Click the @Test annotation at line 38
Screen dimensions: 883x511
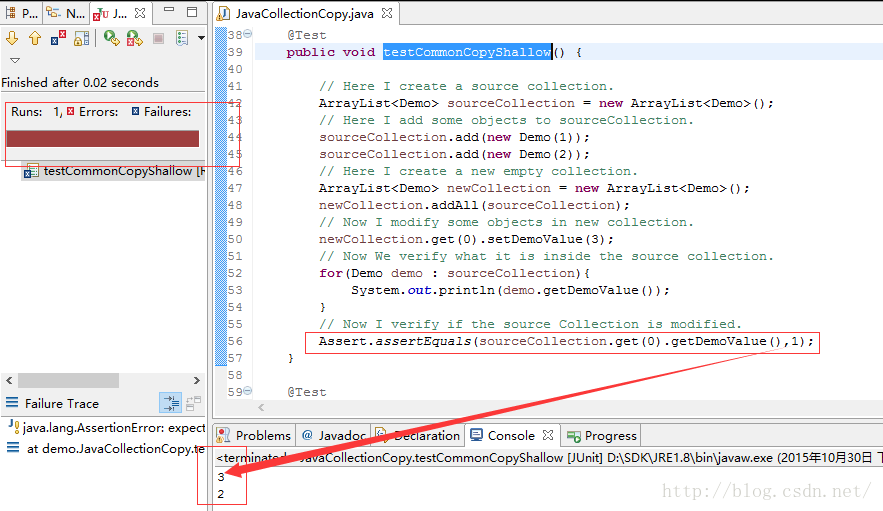[306, 35]
